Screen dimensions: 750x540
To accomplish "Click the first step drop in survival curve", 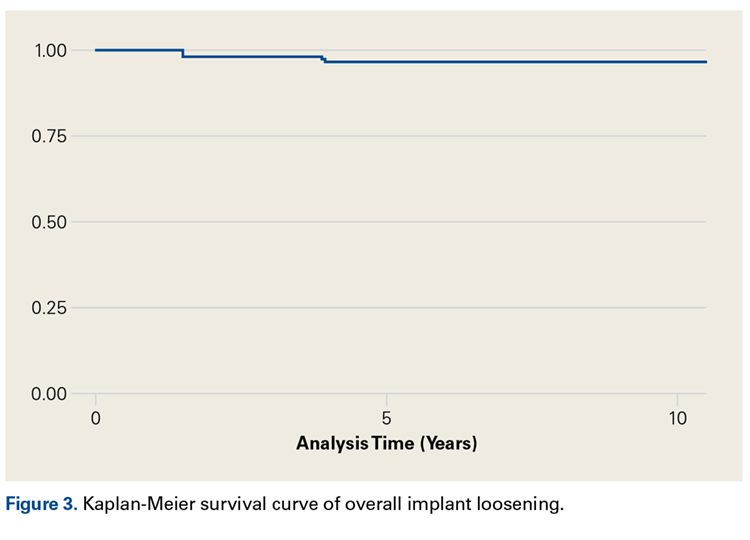I will point(182,53).
